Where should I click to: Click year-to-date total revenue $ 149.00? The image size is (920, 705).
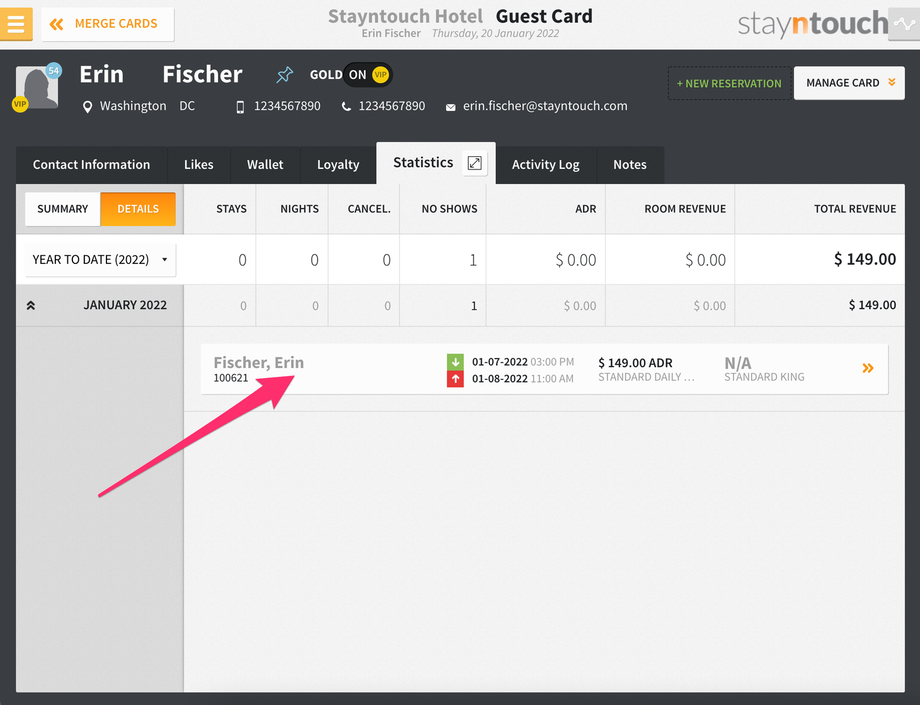pos(865,259)
